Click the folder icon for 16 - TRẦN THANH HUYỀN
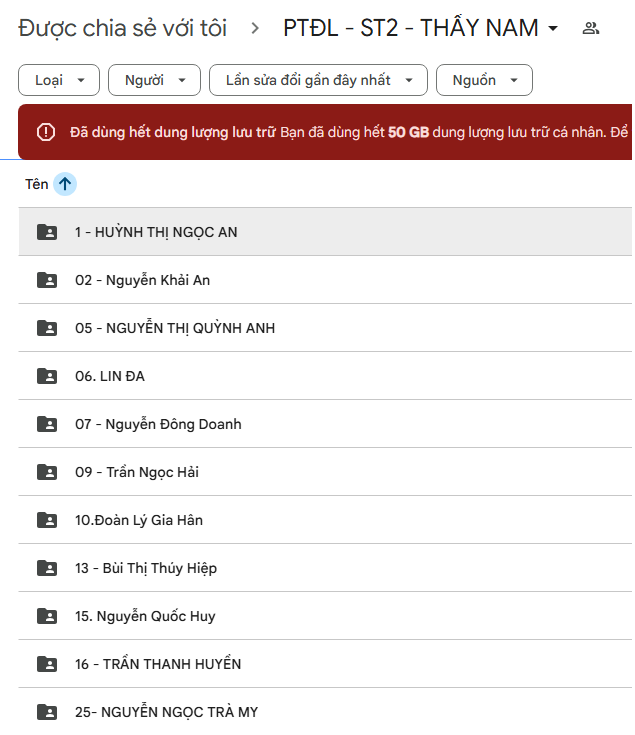Screen dimensions: 635x735 [47, 664]
